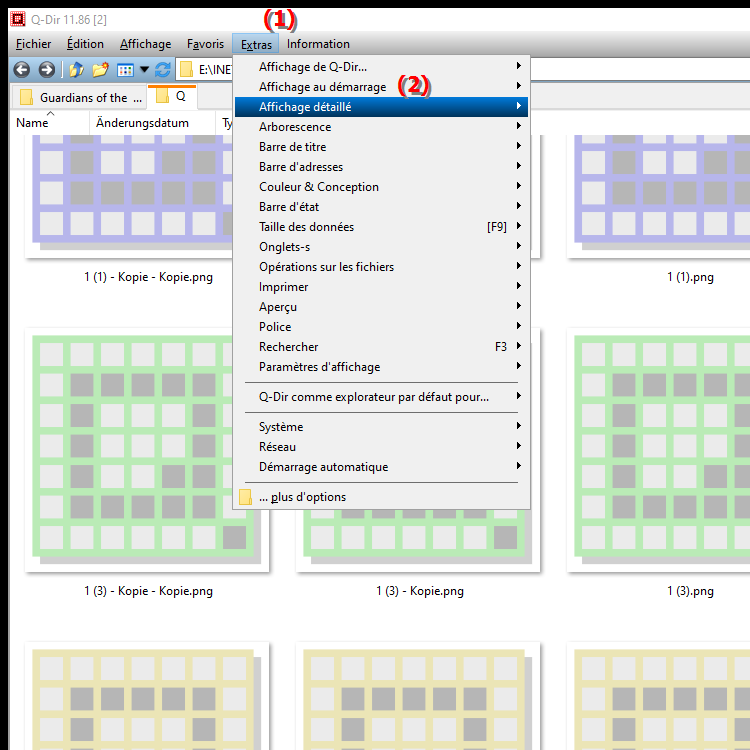Screen dimensions: 750x750
Task: Open Affichage détaillé submenu
Action: (381, 107)
